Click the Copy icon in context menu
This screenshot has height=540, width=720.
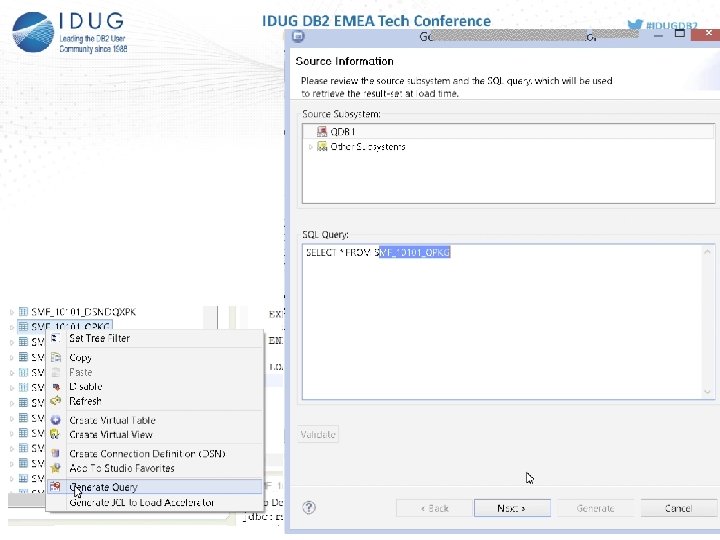tap(56, 357)
